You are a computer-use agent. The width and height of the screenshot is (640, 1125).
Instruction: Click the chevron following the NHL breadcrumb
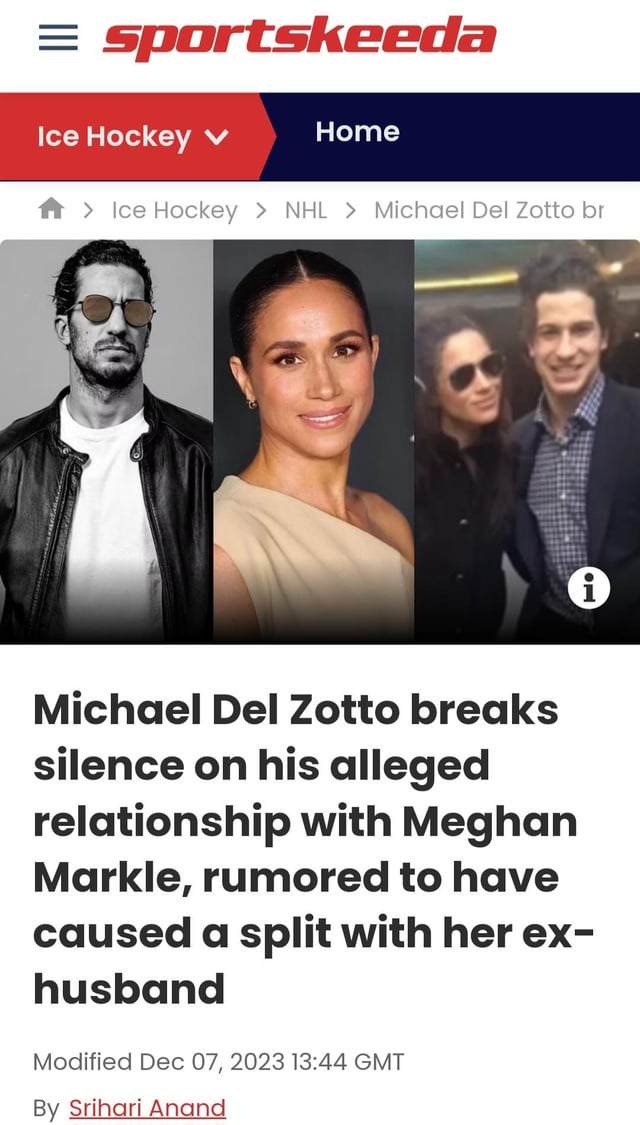[351, 210]
